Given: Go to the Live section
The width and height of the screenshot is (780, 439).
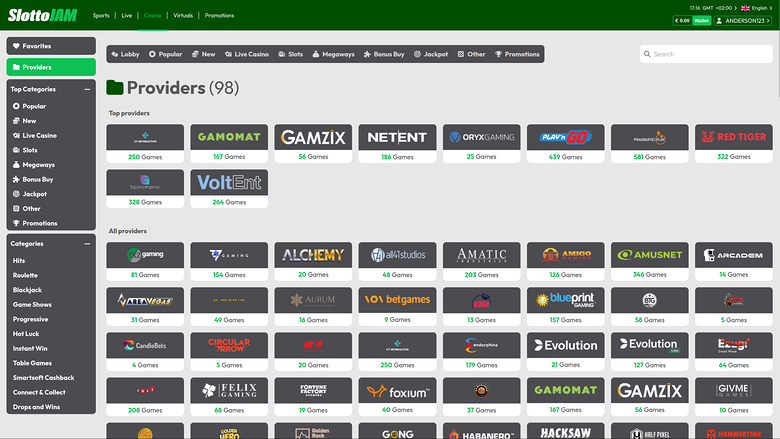Looking at the screenshot, I should coord(127,15).
